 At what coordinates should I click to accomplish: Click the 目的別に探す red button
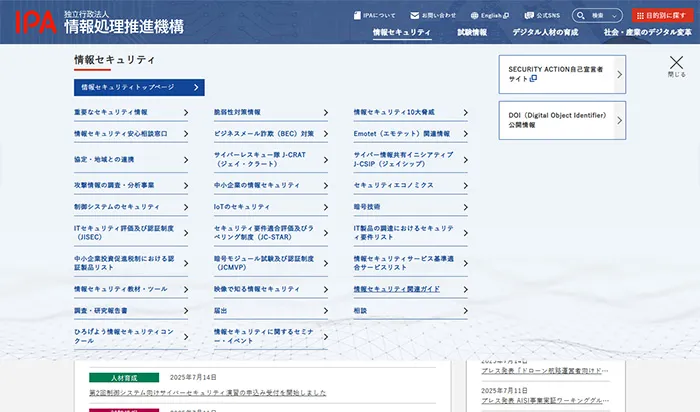tap(662, 16)
